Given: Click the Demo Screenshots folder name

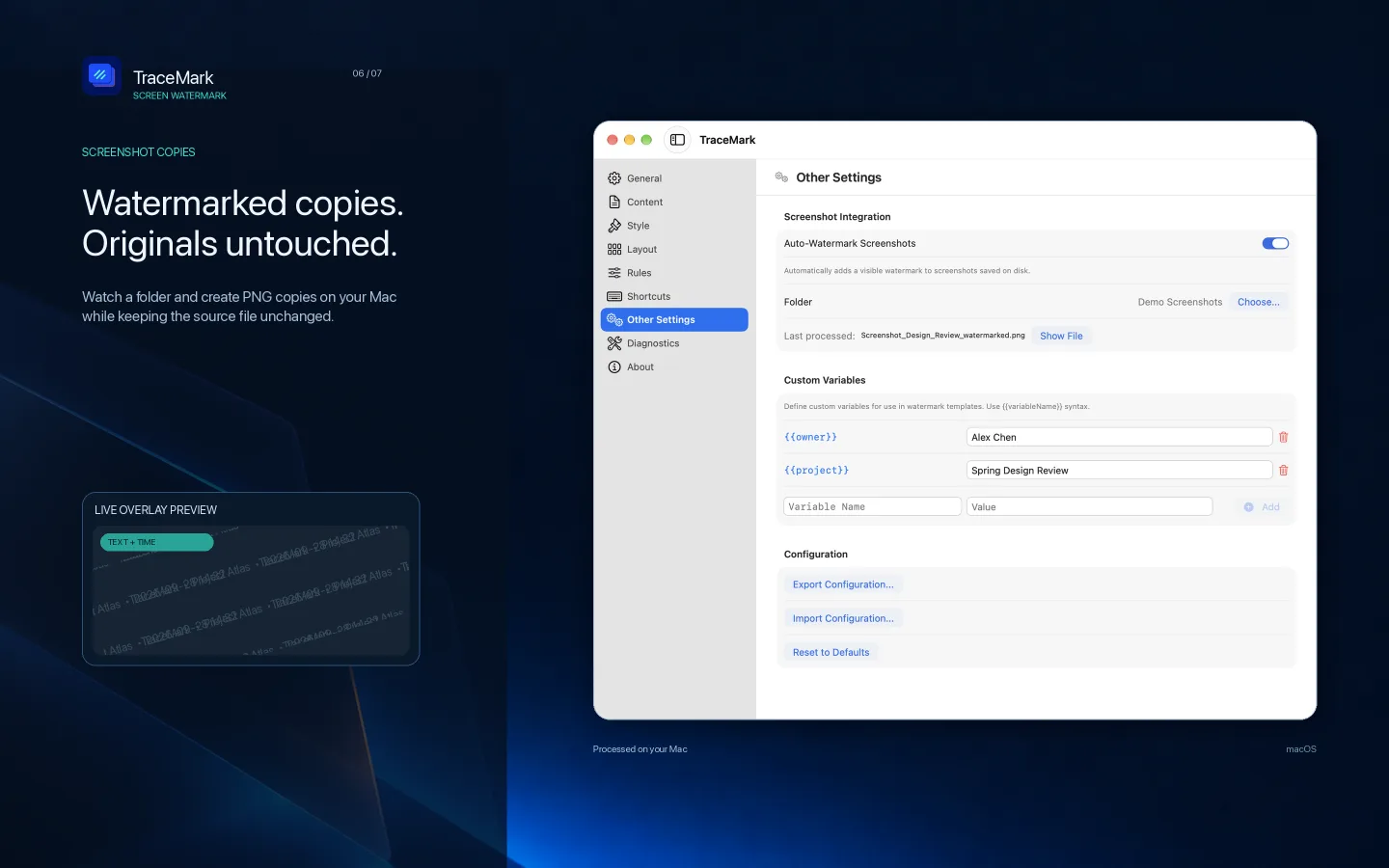Looking at the screenshot, I should pos(1180,302).
